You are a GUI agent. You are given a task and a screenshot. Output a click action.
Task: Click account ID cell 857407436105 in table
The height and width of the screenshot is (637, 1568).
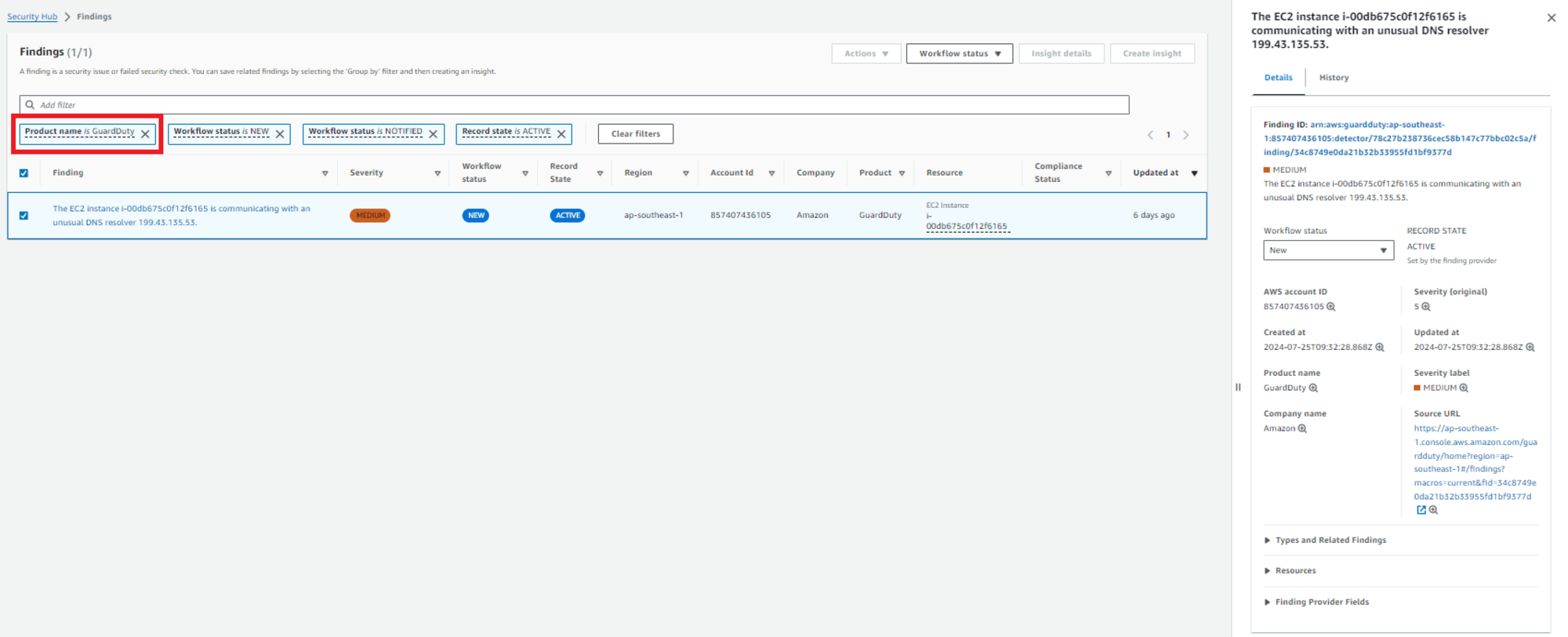point(740,216)
